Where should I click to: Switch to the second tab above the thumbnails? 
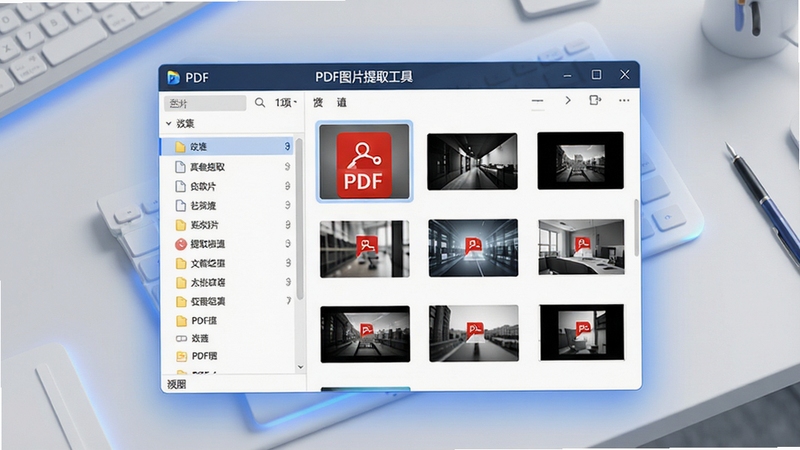[x=342, y=103]
